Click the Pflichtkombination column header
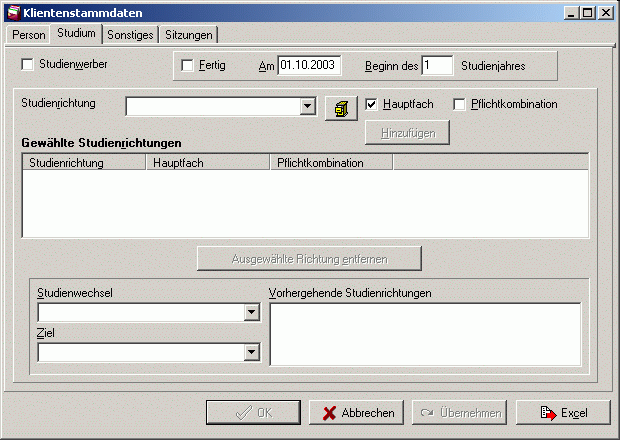Screen dimensions: 620x440 (332, 163)
